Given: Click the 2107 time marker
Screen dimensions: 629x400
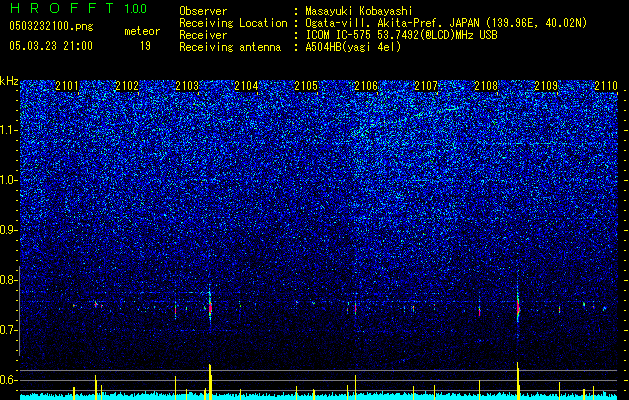Looking at the screenshot, I should [426, 86].
